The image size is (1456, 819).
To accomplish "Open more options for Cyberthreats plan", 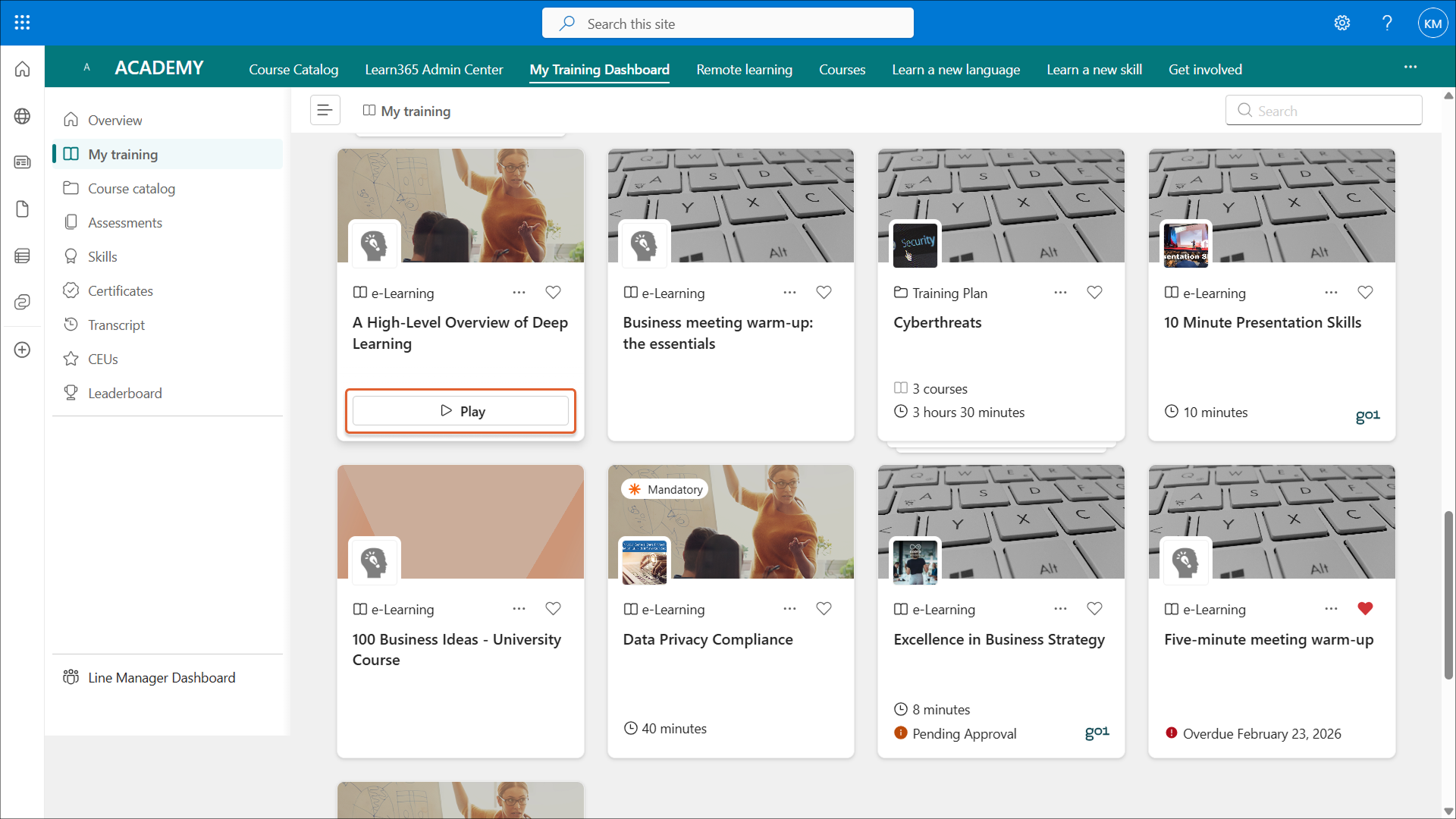I will pyautogui.click(x=1060, y=292).
